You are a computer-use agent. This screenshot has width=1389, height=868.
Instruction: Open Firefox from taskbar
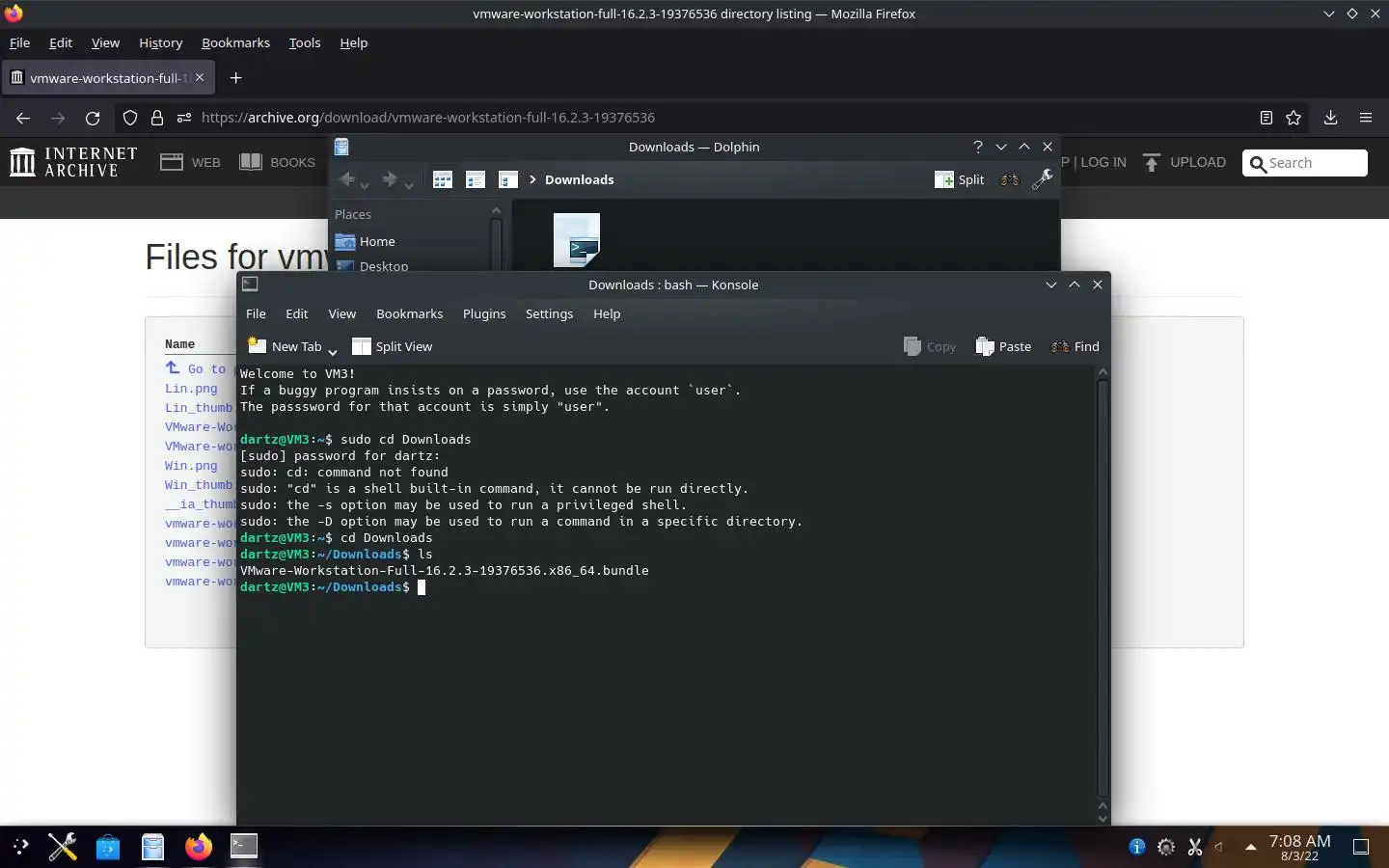point(199,847)
